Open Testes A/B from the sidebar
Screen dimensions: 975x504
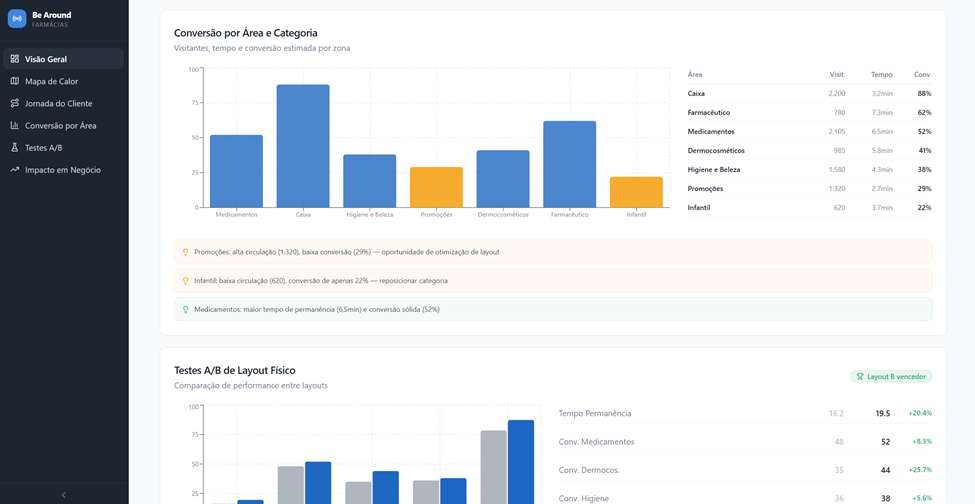pos(63,148)
